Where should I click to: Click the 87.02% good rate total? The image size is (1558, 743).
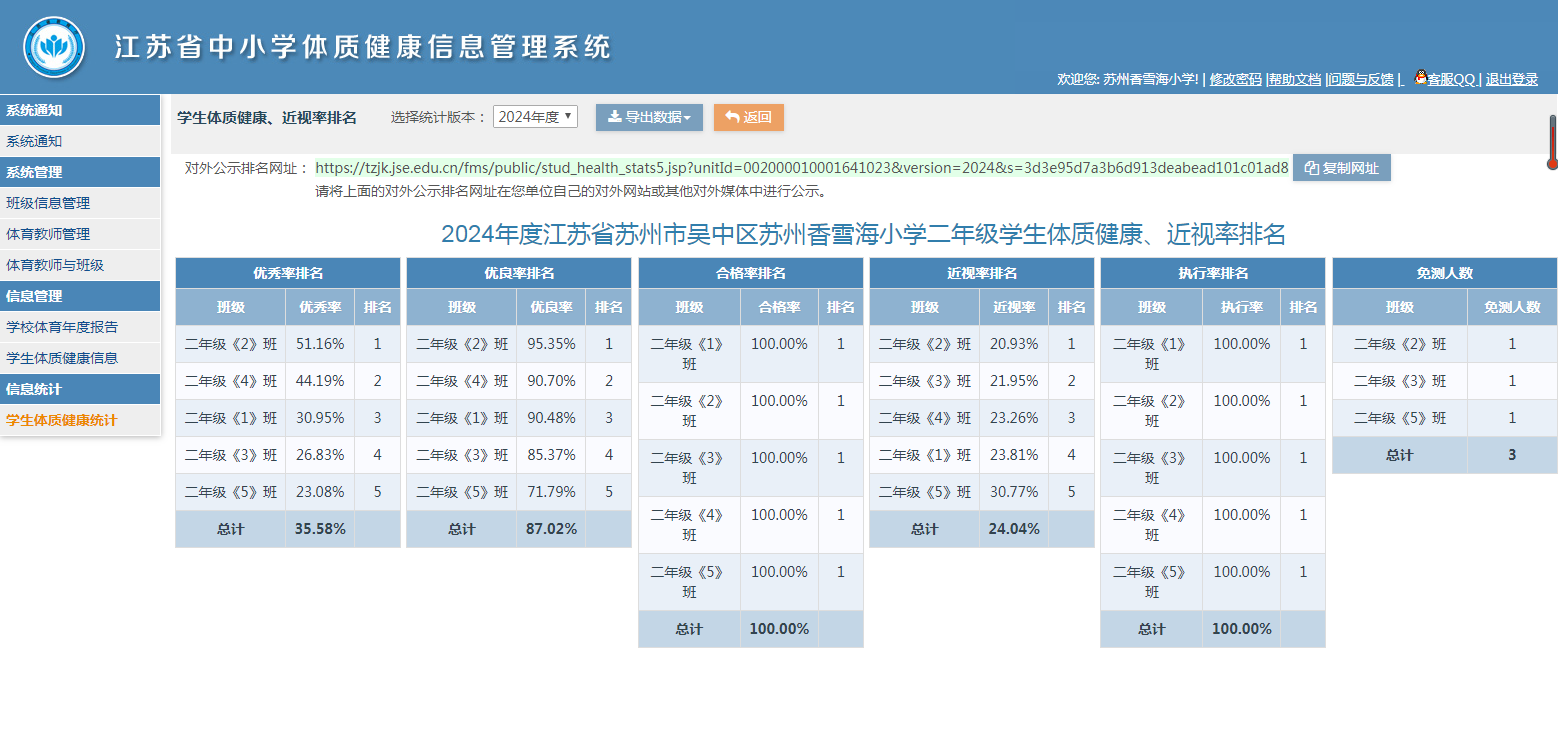[x=551, y=529]
